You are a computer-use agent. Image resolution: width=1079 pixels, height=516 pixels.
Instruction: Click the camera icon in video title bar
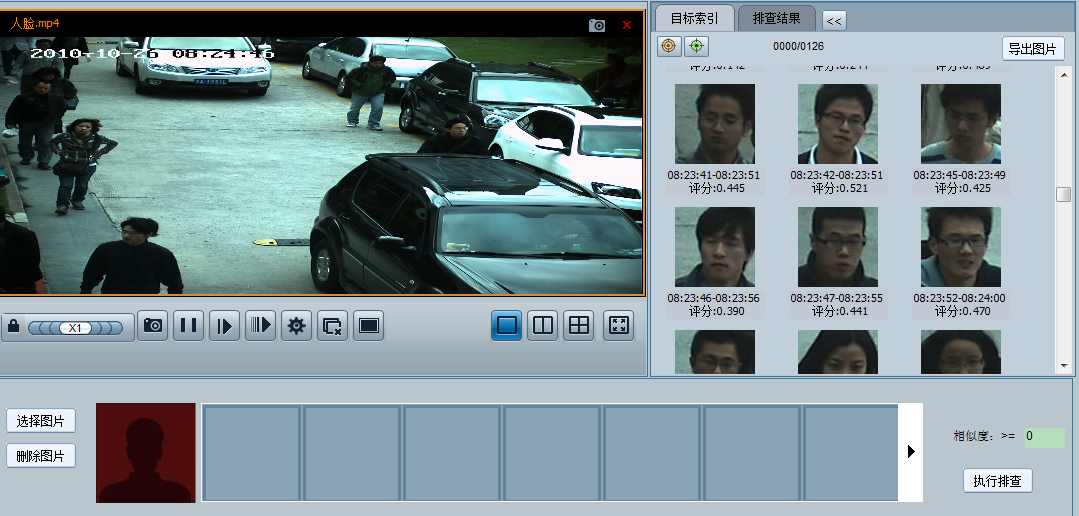point(598,25)
